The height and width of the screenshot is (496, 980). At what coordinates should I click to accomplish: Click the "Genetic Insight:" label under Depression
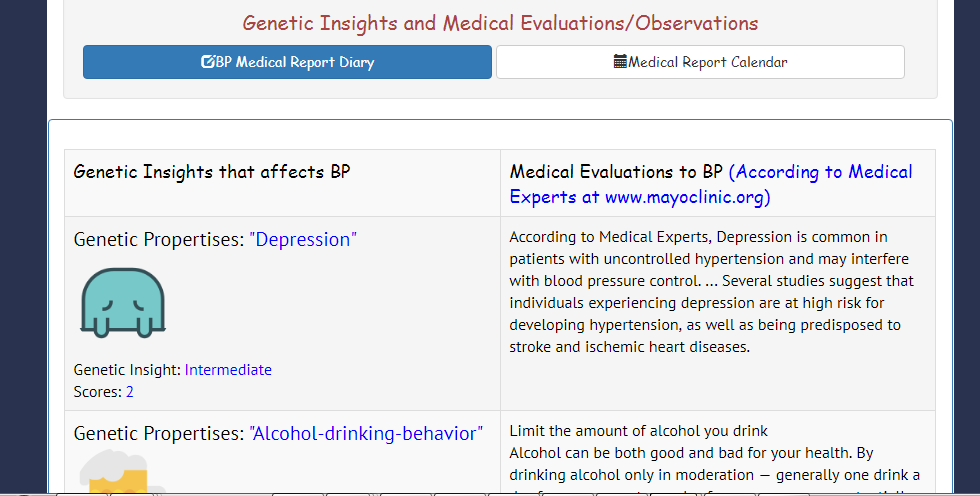point(127,370)
